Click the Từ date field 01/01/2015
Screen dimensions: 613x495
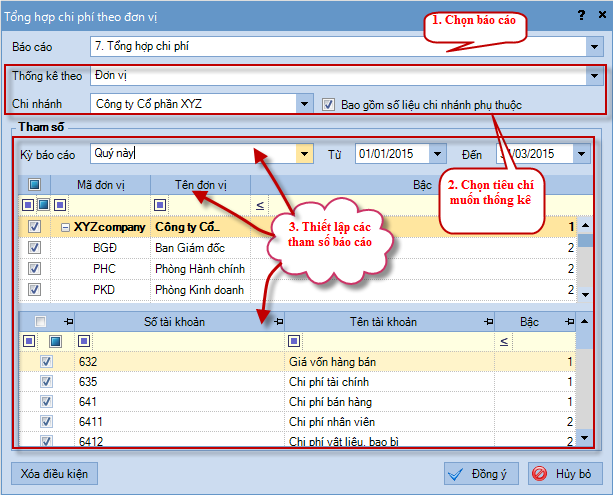(x=392, y=154)
